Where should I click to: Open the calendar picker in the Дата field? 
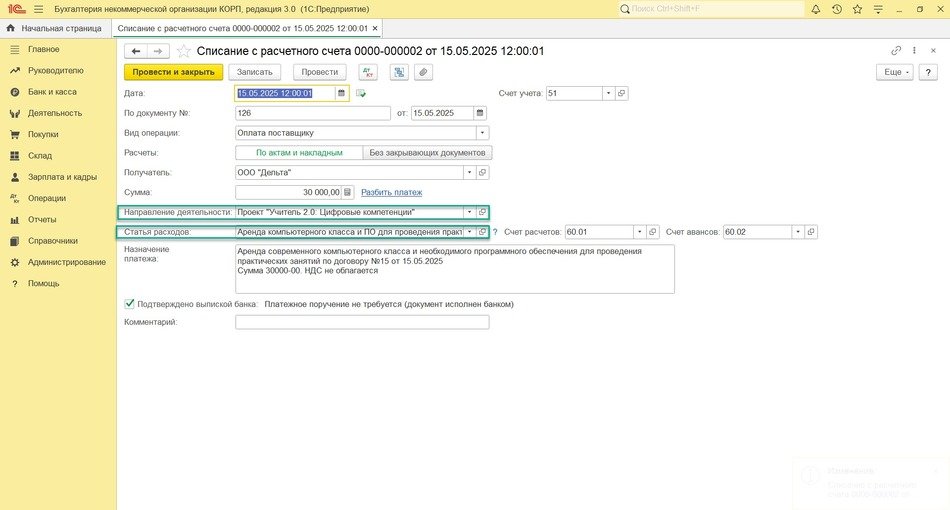[x=342, y=93]
